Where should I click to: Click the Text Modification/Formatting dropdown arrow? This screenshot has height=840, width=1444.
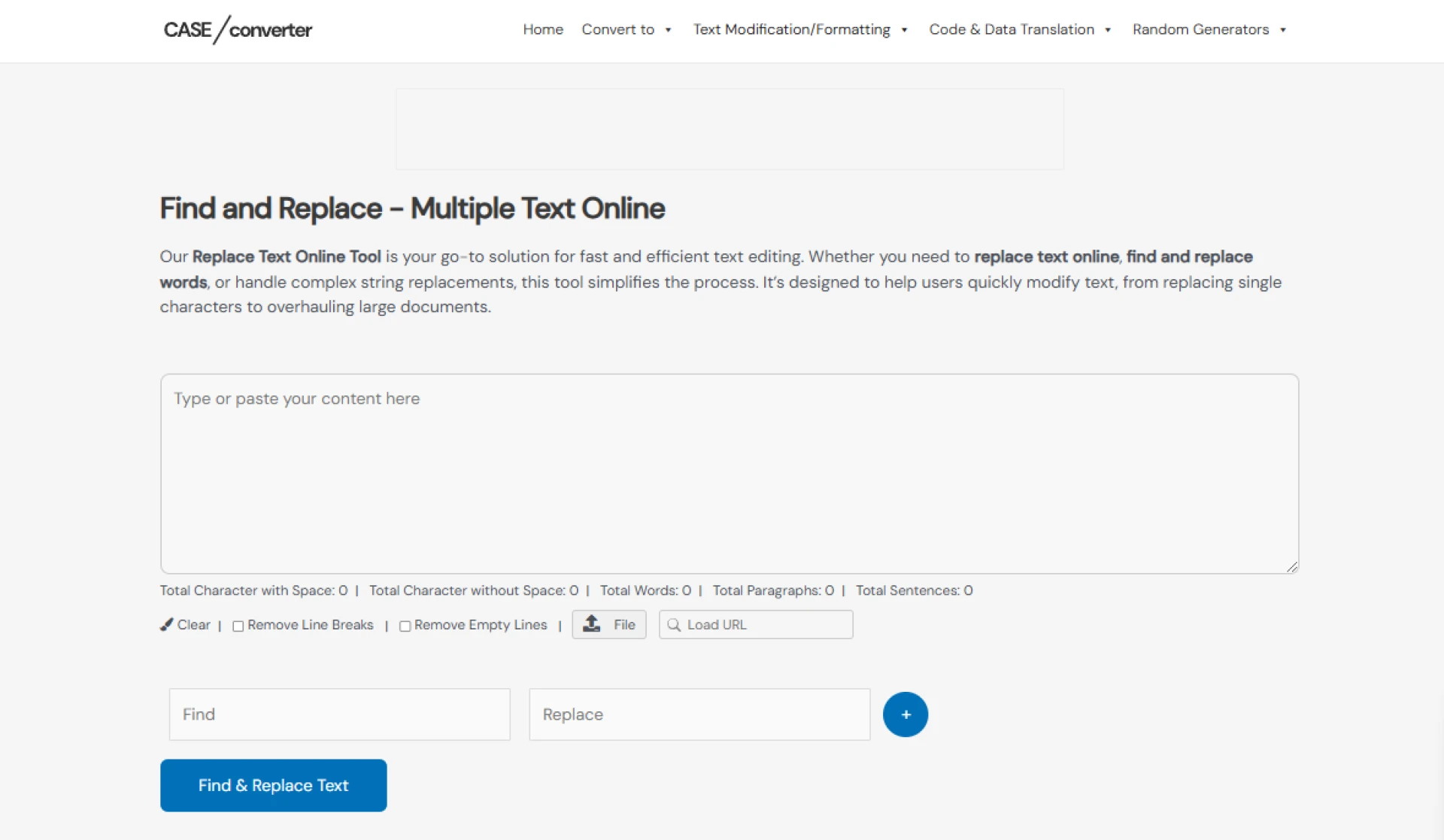903,30
